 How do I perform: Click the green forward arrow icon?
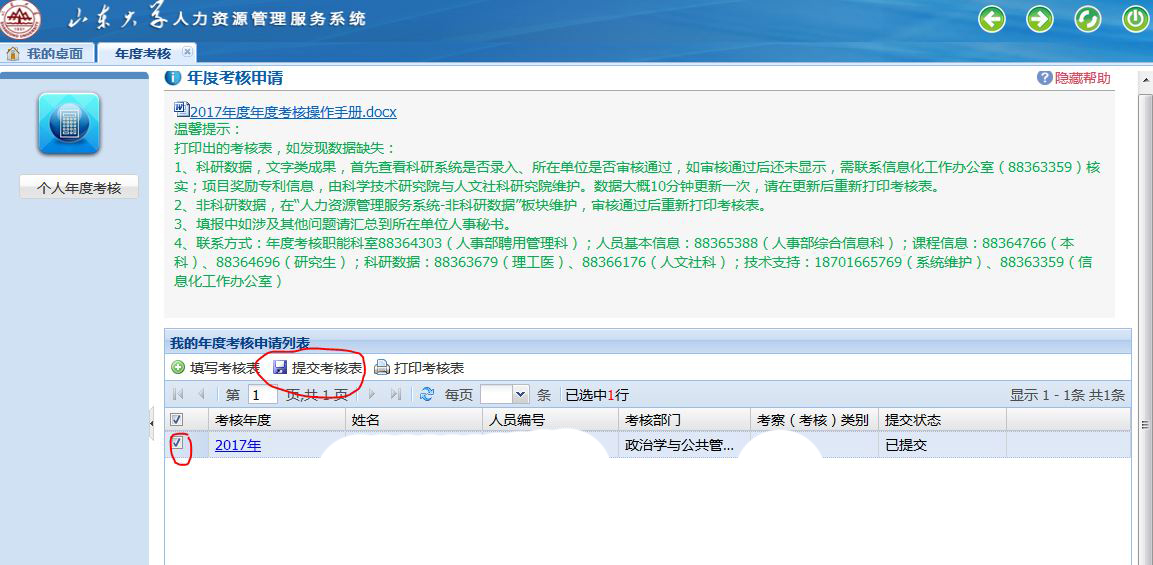pyautogui.click(x=1040, y=19)
